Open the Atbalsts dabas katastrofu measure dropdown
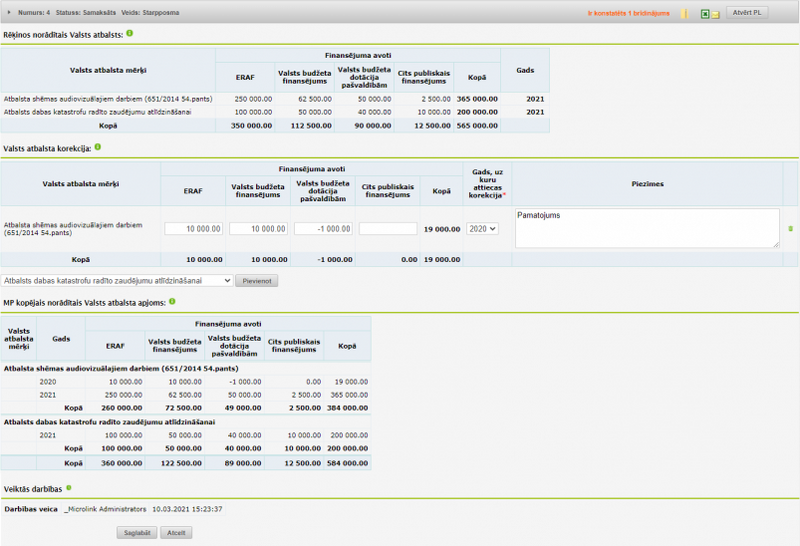The height and width of the screenshot is (546, 800). pyautogui.click(x=117, y=281)
